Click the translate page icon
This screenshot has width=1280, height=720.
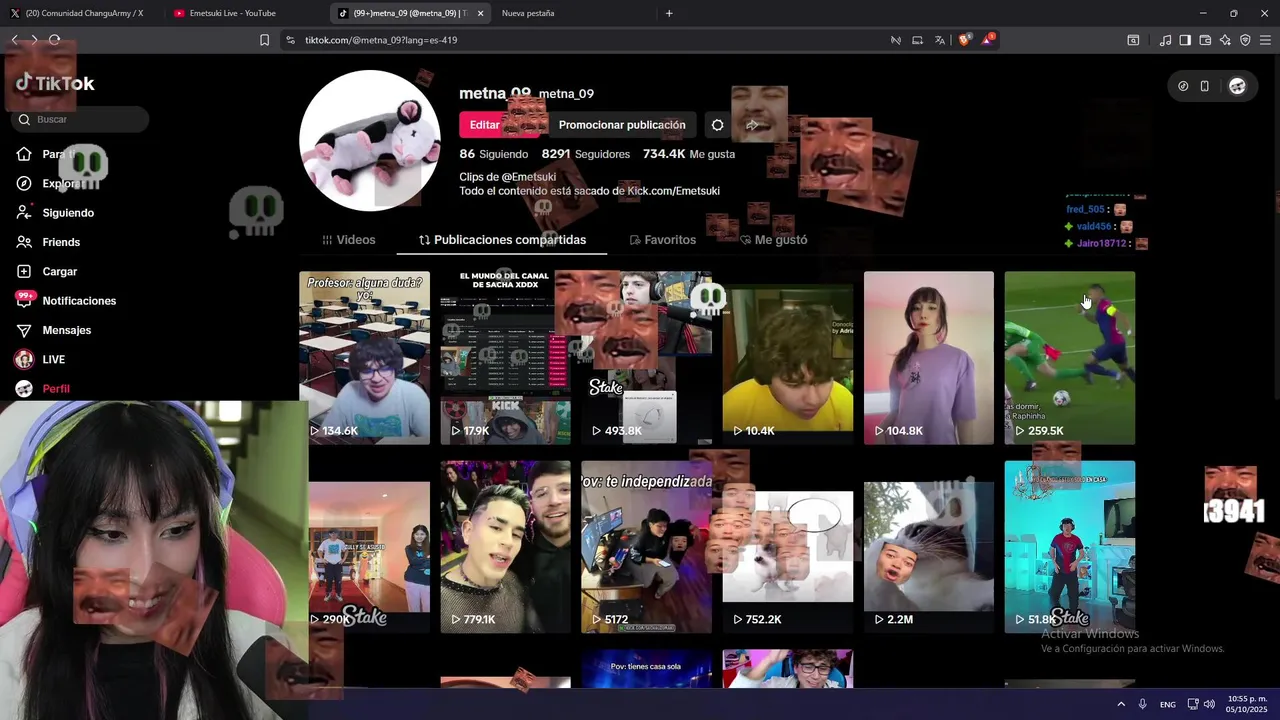click(939, 40)
